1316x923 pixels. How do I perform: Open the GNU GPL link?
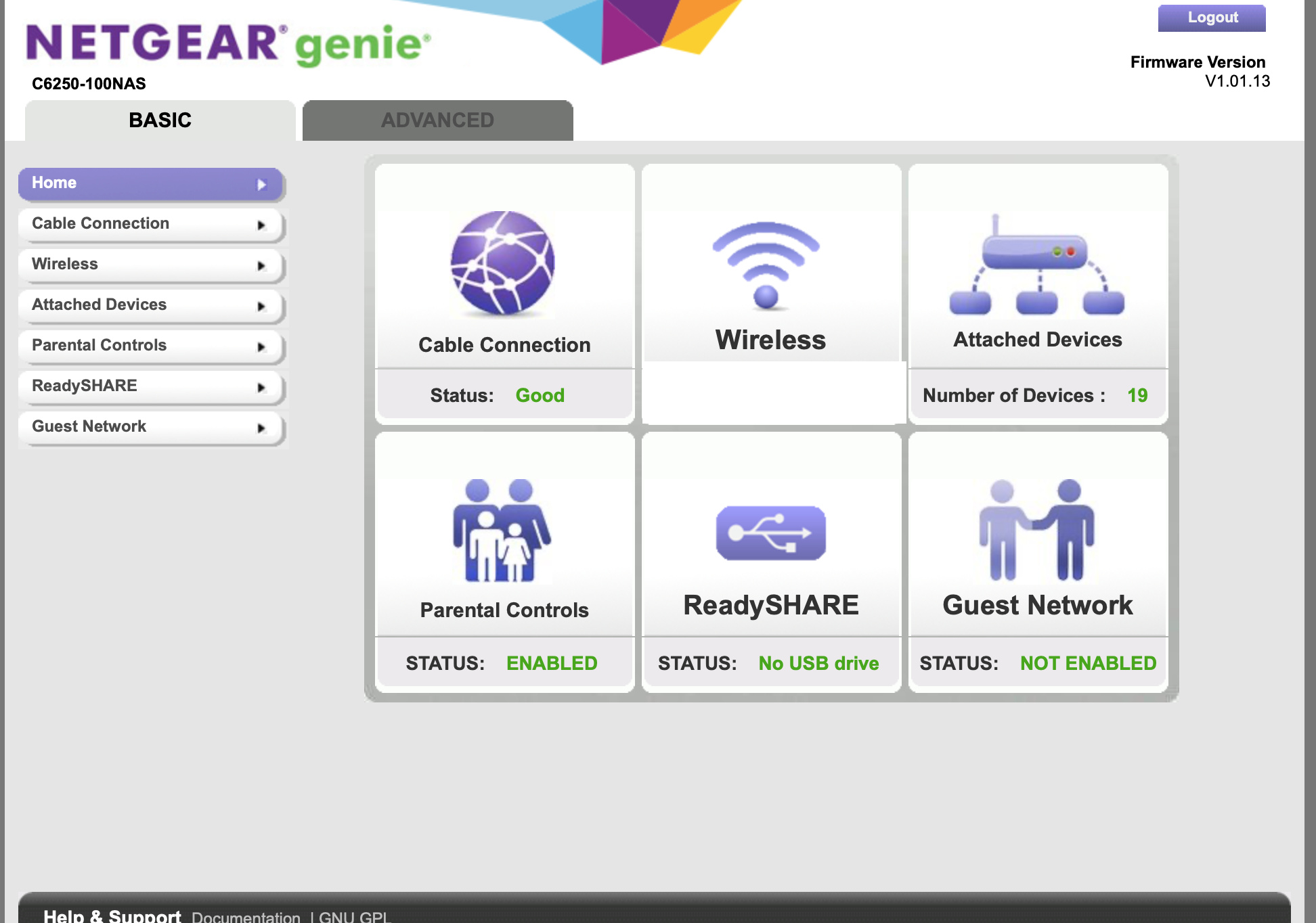(355, 916)
